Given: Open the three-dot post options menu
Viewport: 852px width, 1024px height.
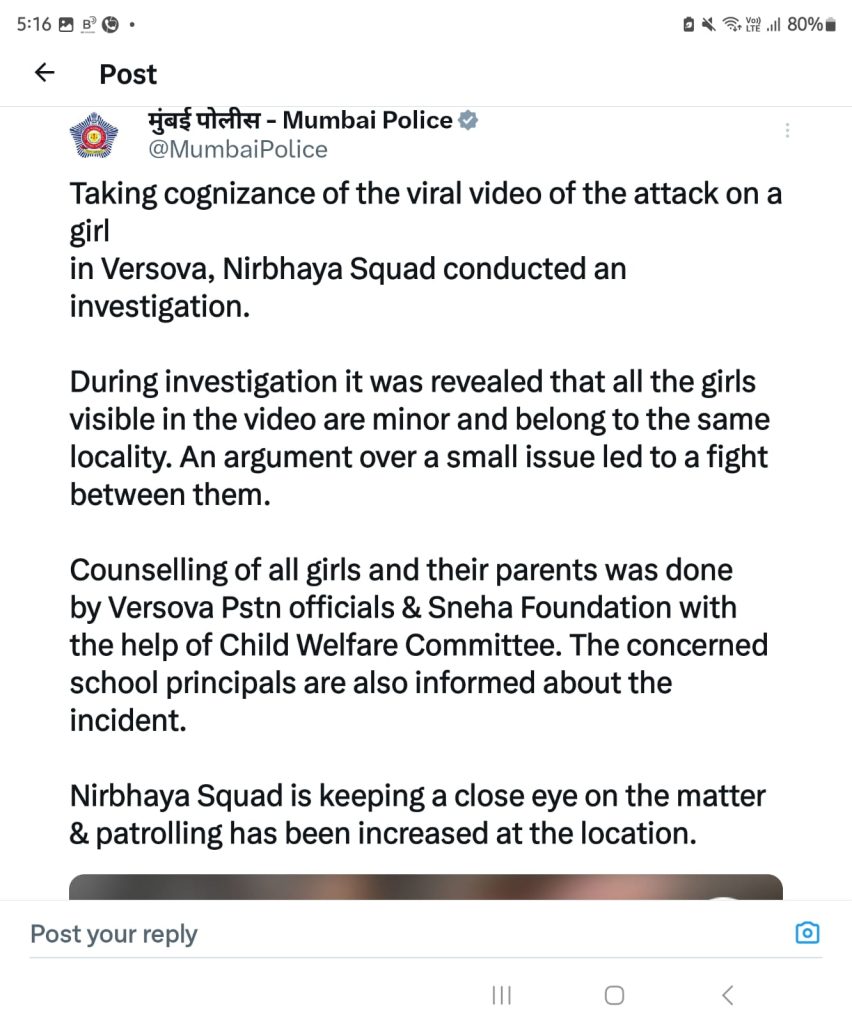Looking at the screenshot, I should (788, 131).
